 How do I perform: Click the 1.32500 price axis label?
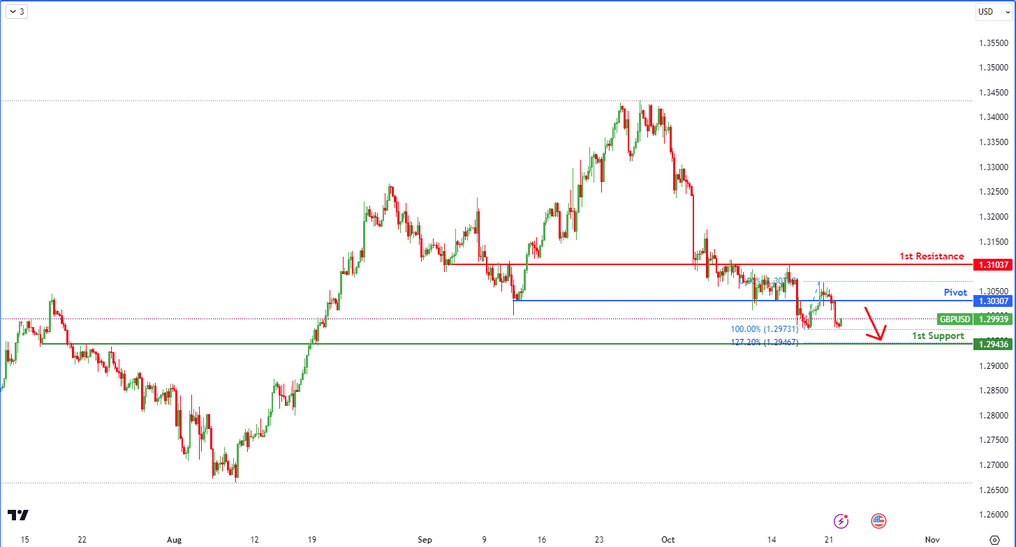993,192
